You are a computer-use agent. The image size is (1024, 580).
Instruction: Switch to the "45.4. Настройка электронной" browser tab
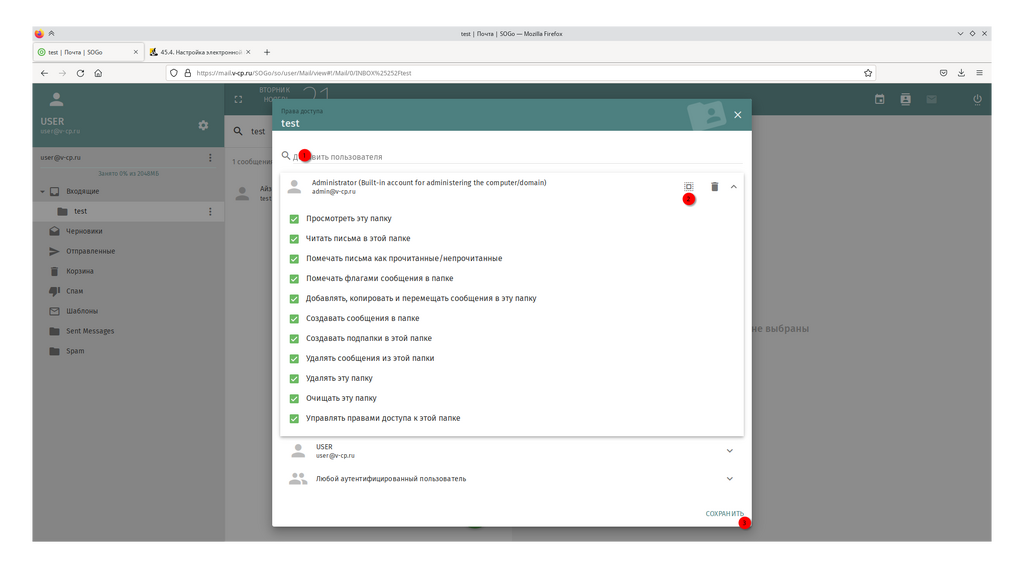click(x=198, y=52)
